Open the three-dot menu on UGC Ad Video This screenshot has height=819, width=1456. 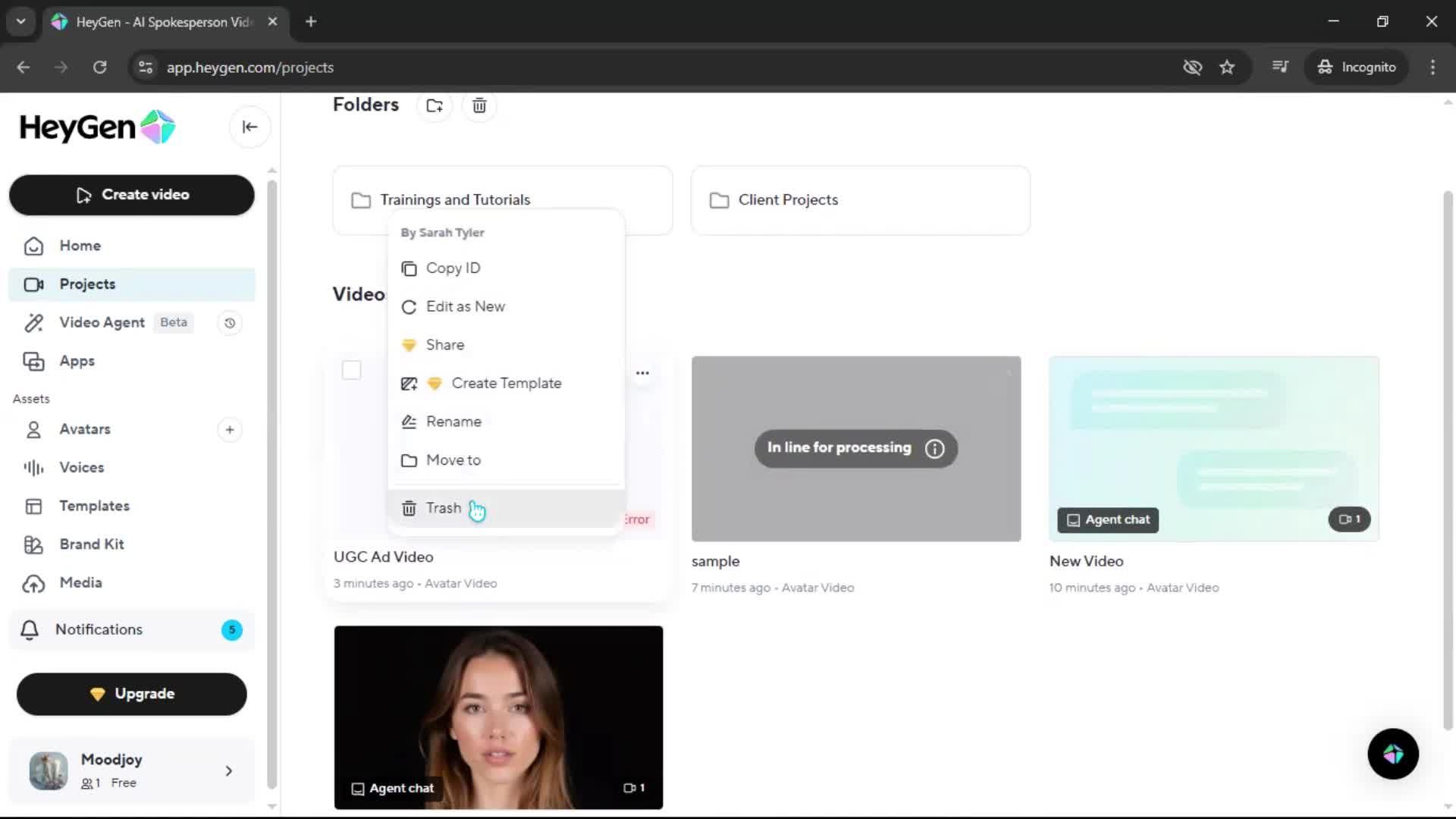click(x=643, y=372)
